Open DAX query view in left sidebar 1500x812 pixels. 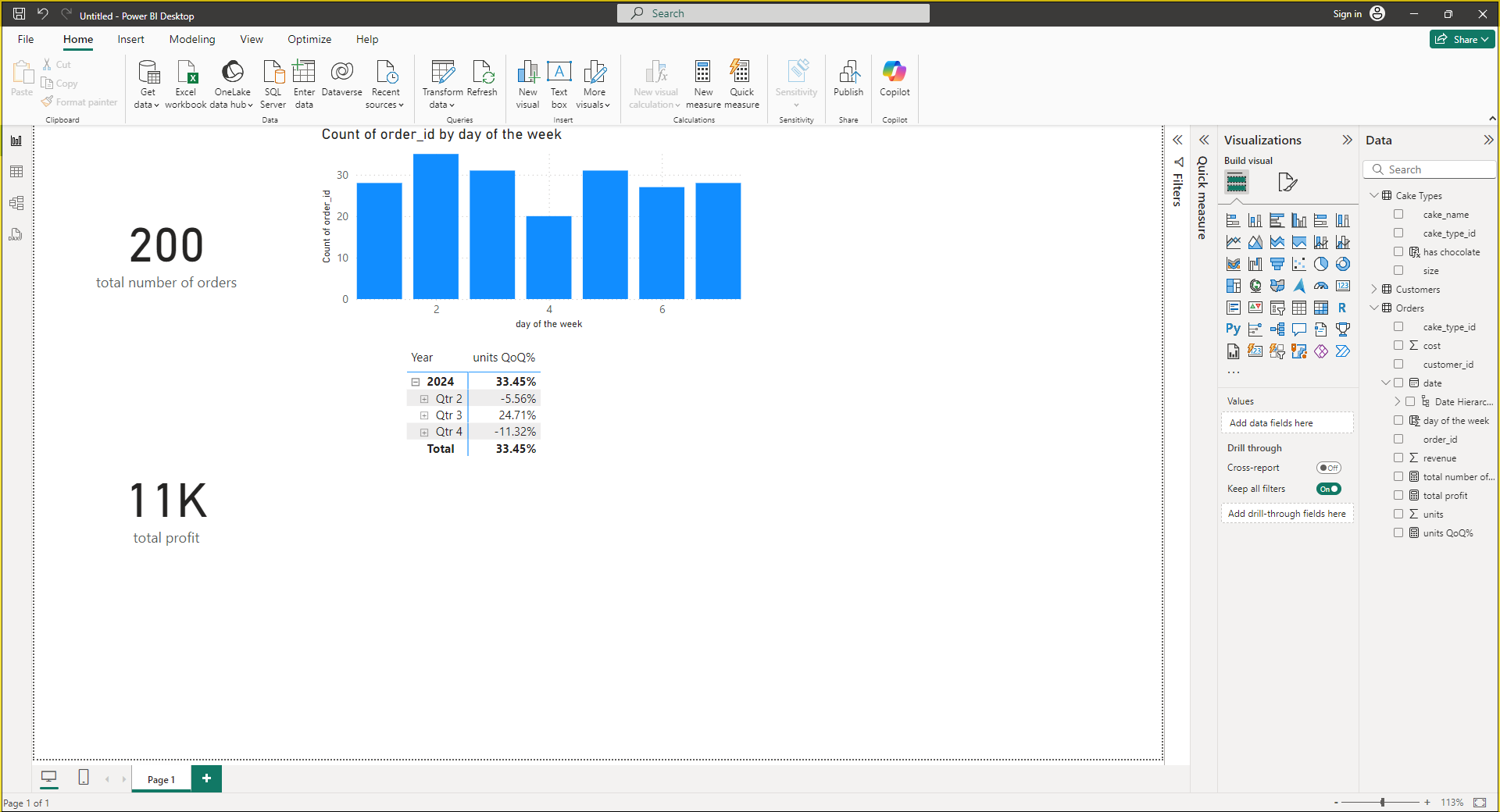tap(16, 234)
